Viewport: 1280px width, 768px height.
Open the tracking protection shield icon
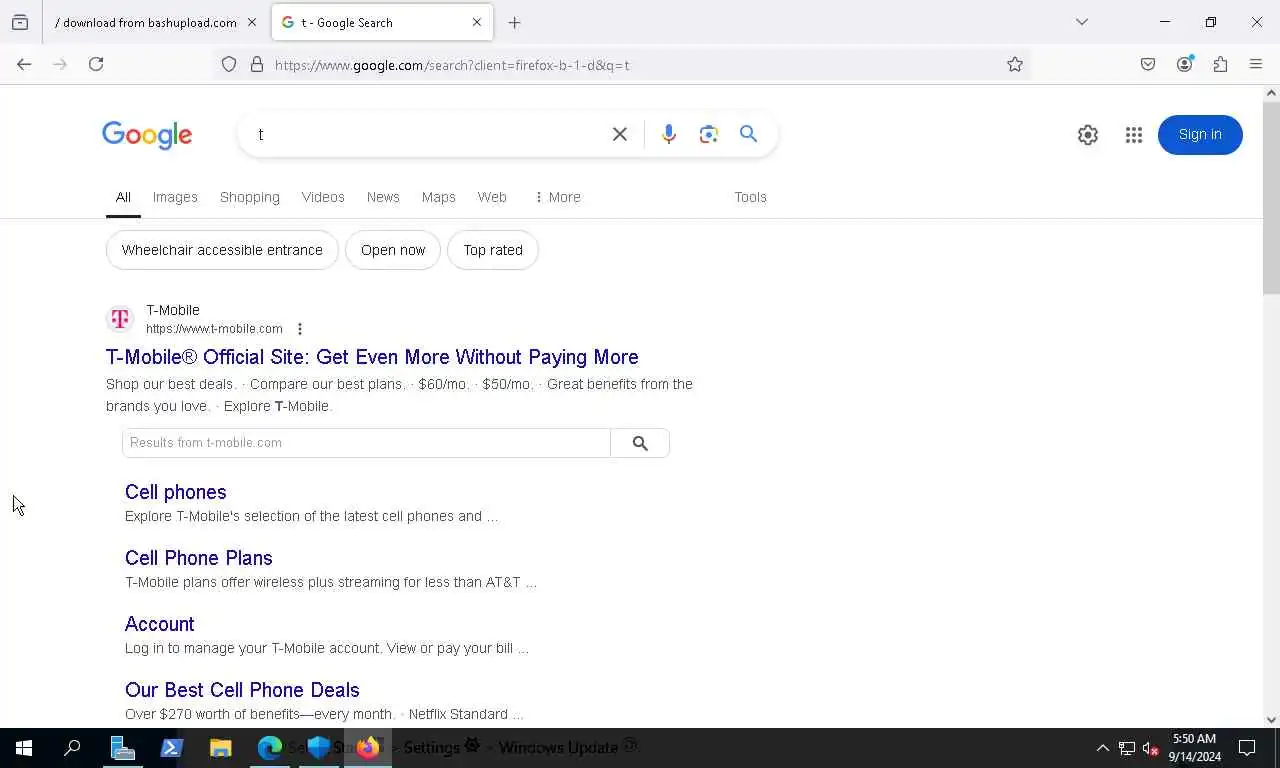[x=229, y=65]
